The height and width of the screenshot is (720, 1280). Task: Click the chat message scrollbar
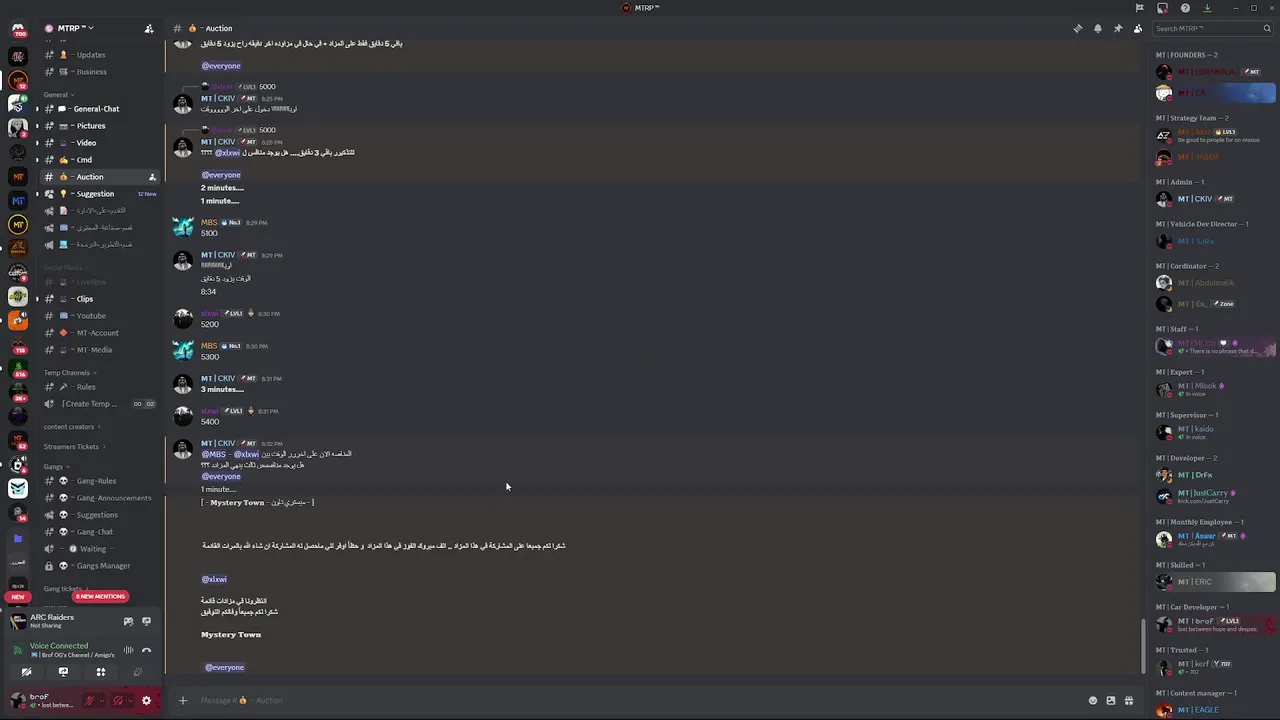click(1144, 645)
